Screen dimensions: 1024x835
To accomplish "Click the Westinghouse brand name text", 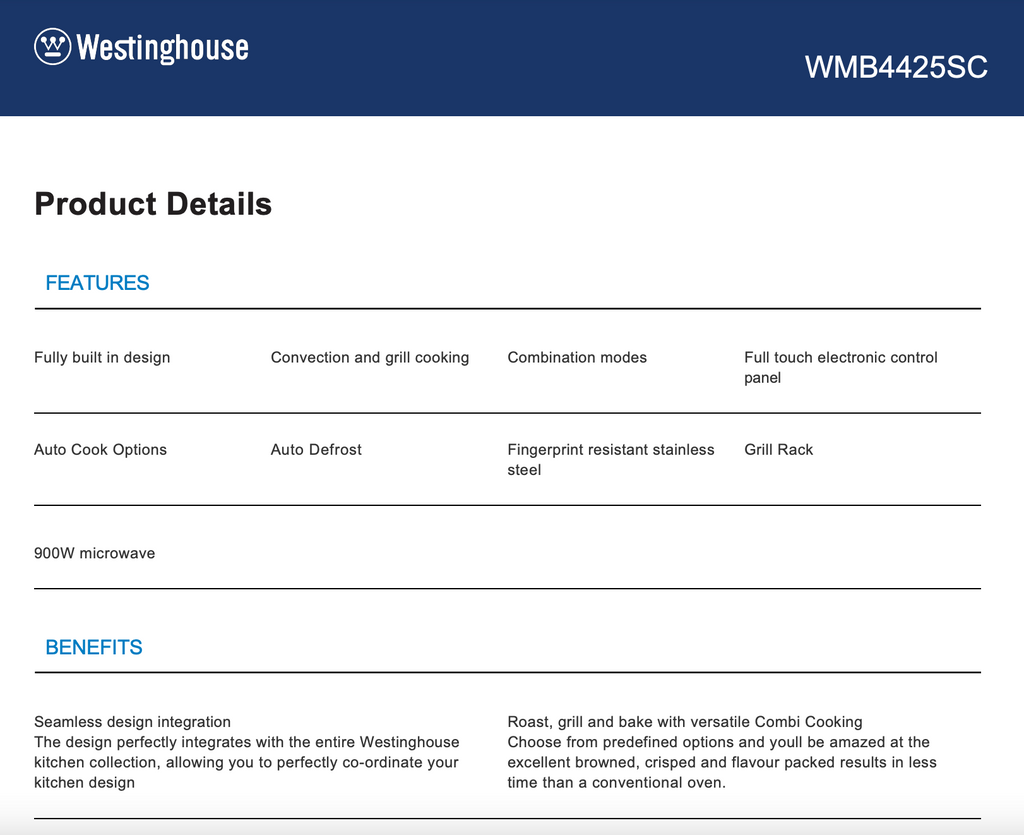I will (x=162, y=47).
